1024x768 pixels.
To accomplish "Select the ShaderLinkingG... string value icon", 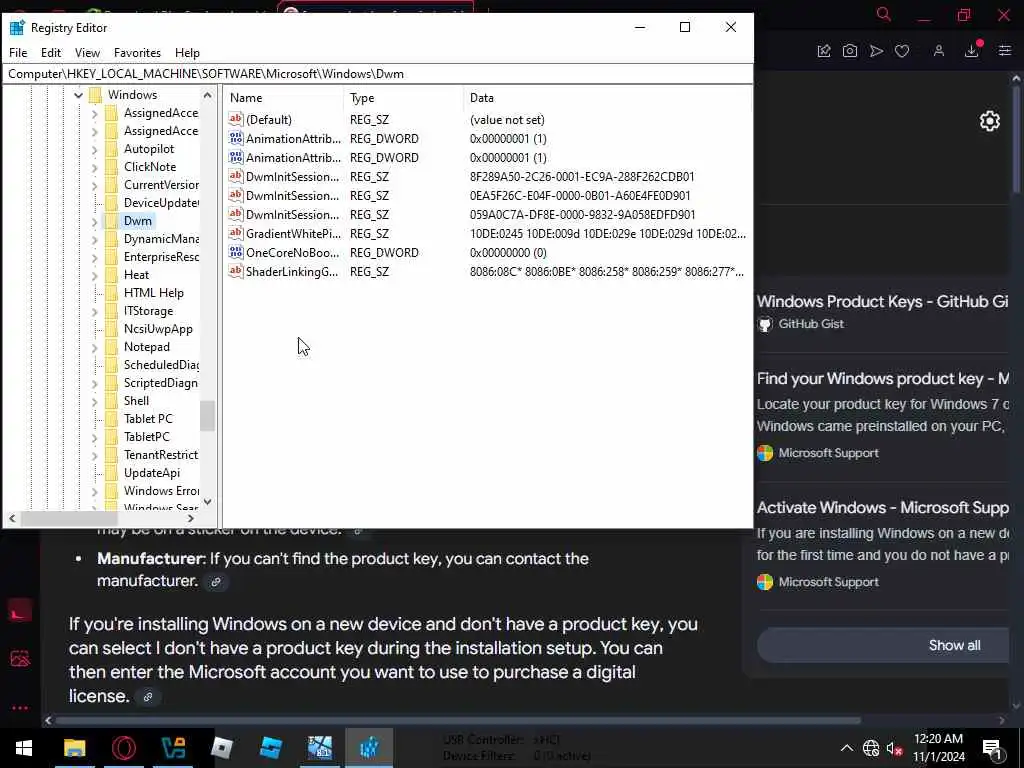I will [x=236, y=271].
